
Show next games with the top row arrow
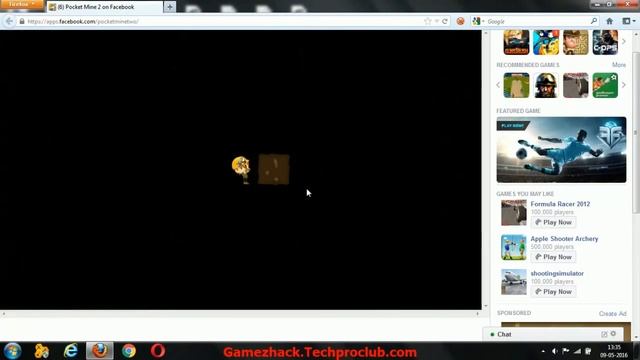tap(624, 42)
